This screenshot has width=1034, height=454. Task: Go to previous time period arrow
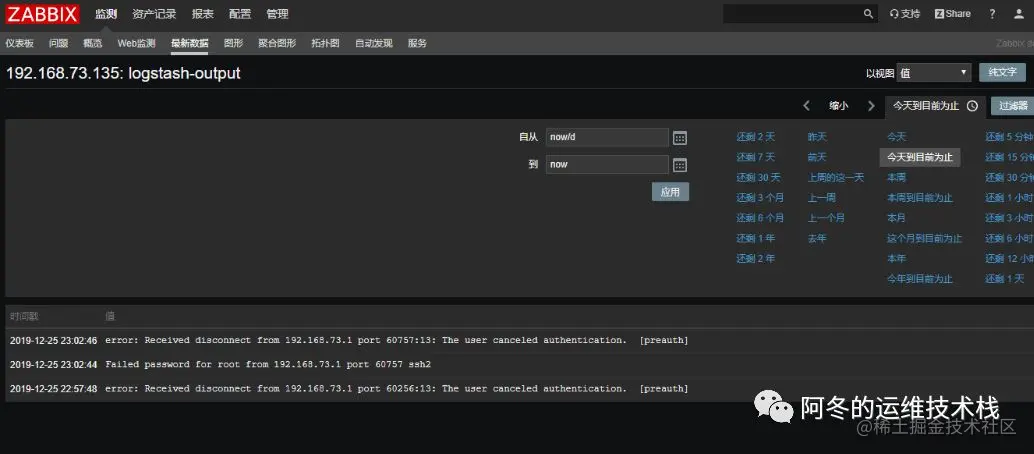pyautogui.click(x=806, y=106)
